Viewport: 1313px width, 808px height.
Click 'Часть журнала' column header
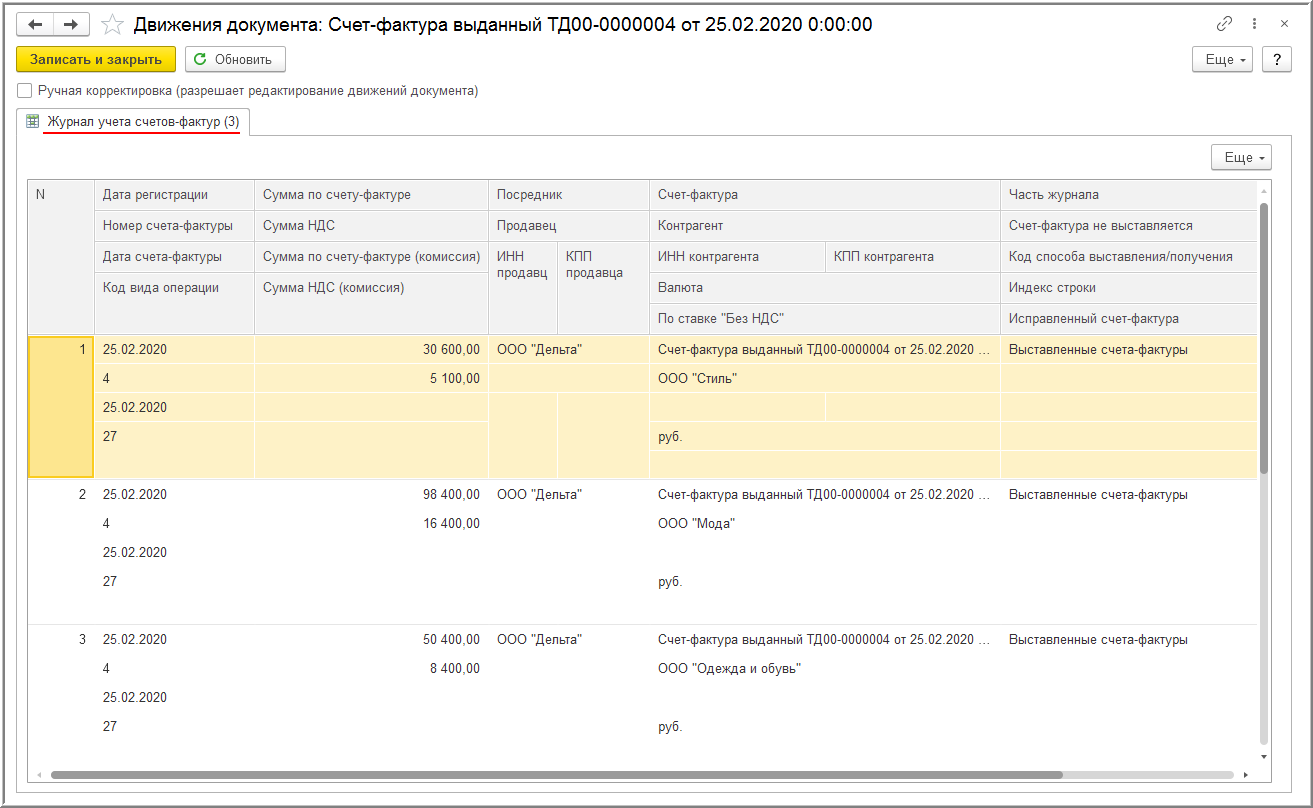point(1129,195)
